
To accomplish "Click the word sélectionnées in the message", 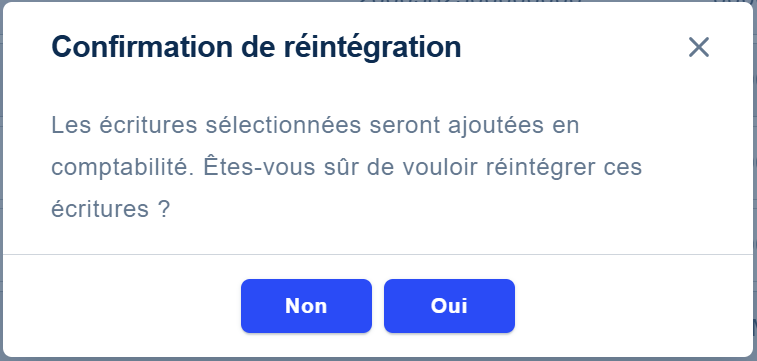I will (283, 125).
